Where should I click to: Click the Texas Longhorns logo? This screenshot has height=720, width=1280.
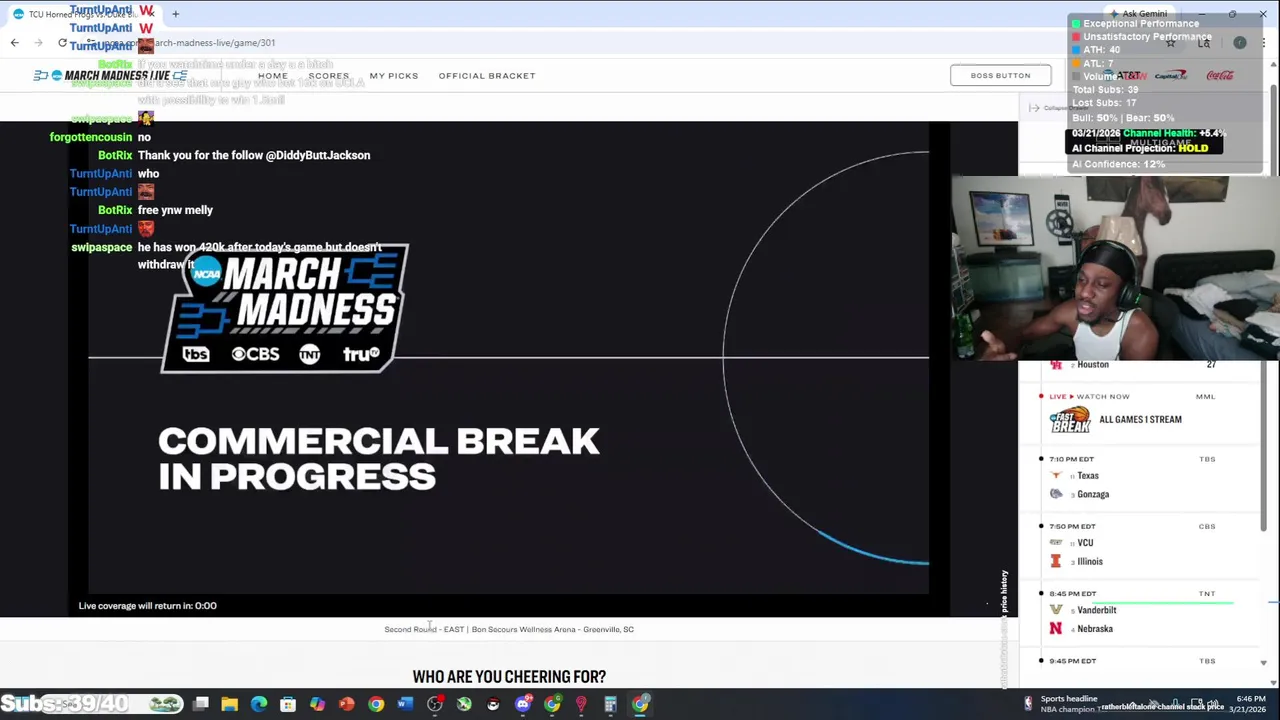pyautogui.click(x=1056, y=476)
